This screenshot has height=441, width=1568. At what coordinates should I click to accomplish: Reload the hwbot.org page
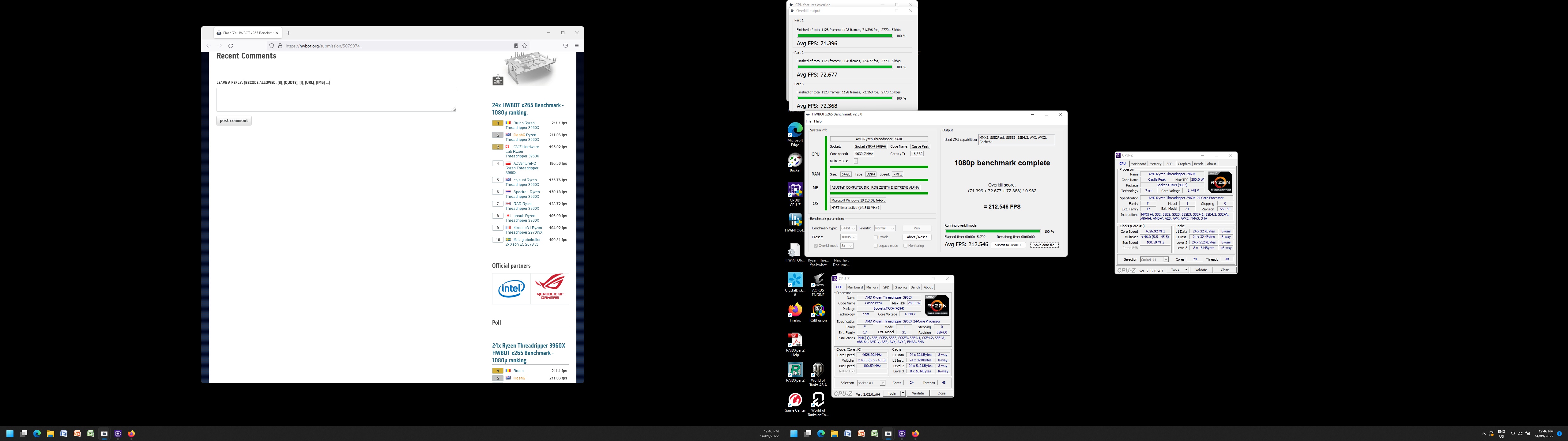[231, 46]
